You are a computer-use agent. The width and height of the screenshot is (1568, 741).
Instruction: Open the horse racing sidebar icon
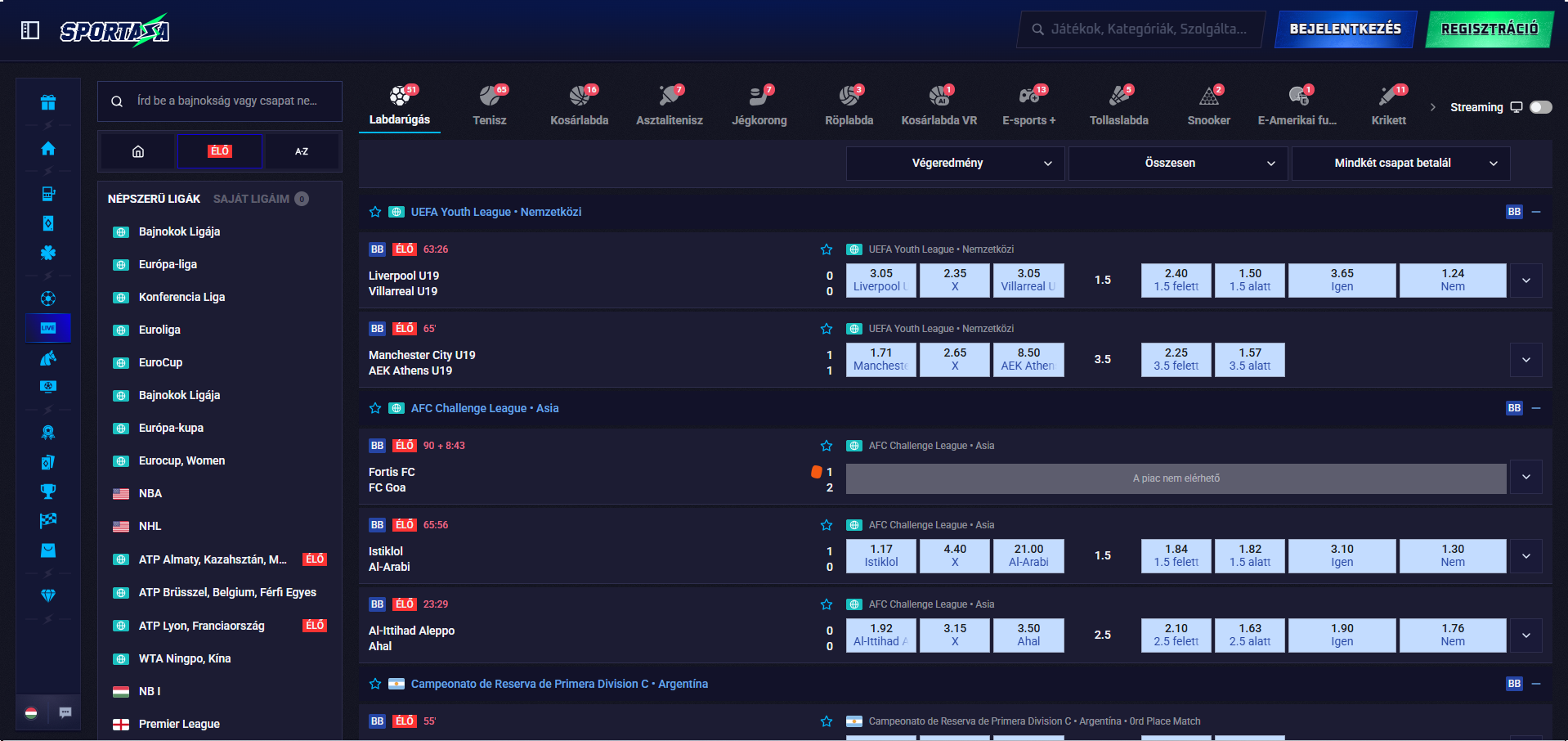[48, 357]
